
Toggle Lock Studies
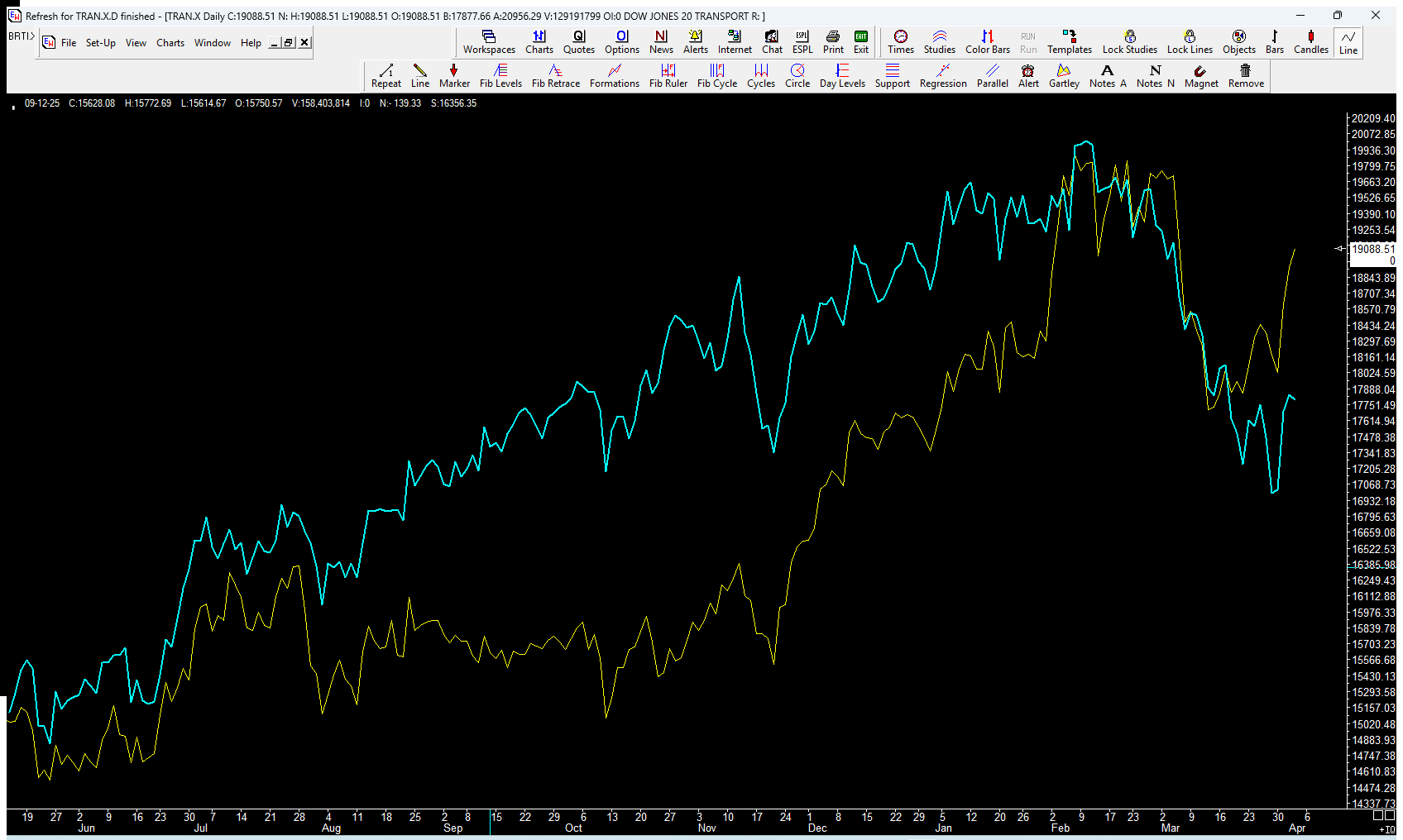pyautogui.click(x=1129, y=41)
